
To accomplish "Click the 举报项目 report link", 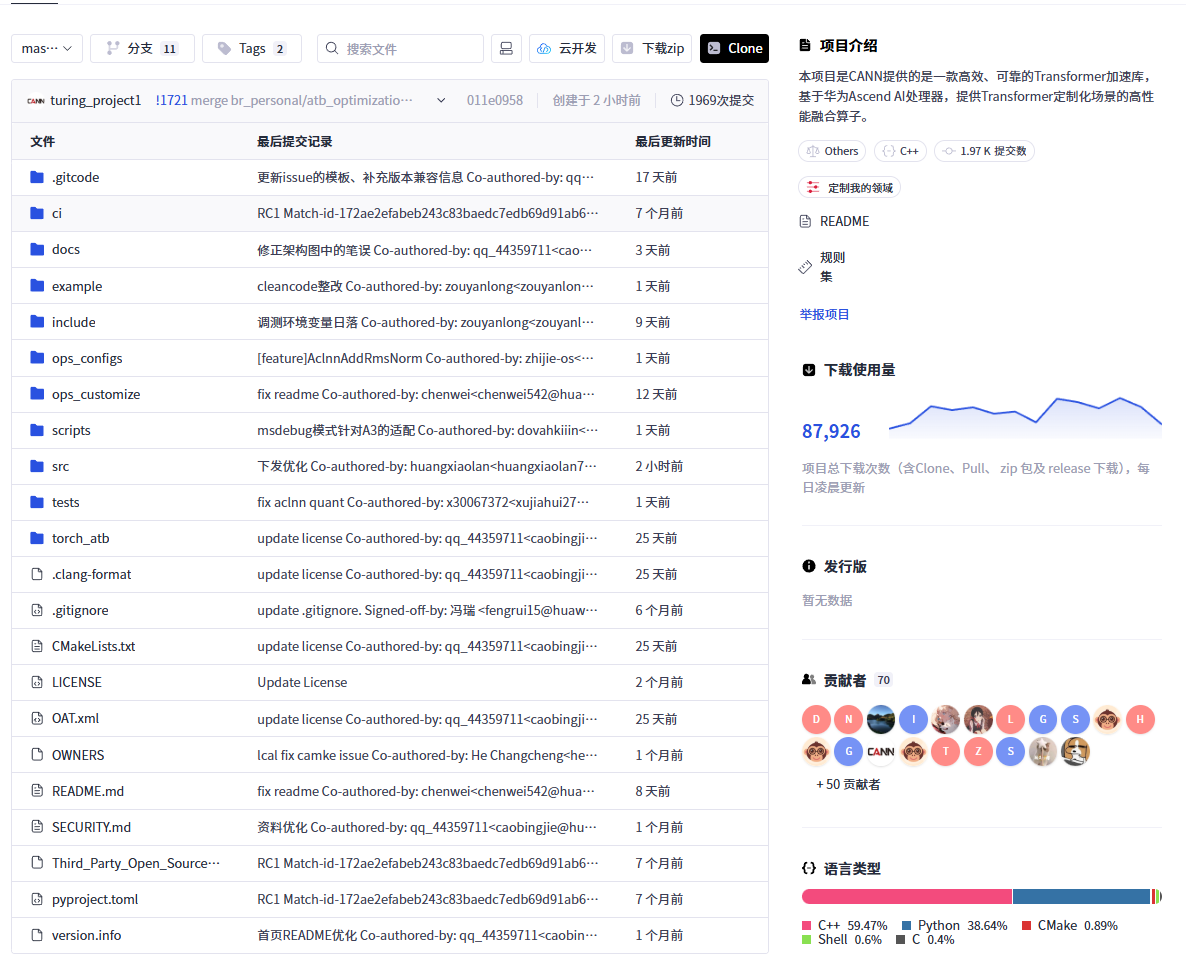I will [x=824, y=314].
